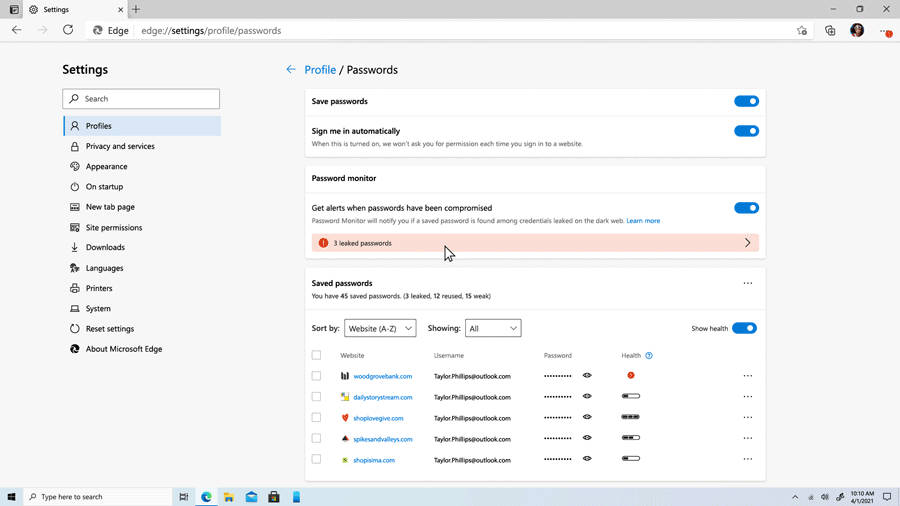The height and width of the screenshot is (506, 900).
Task: Reveal the spikesandvalleys.com password with eye icon
Action: [587, 438]
